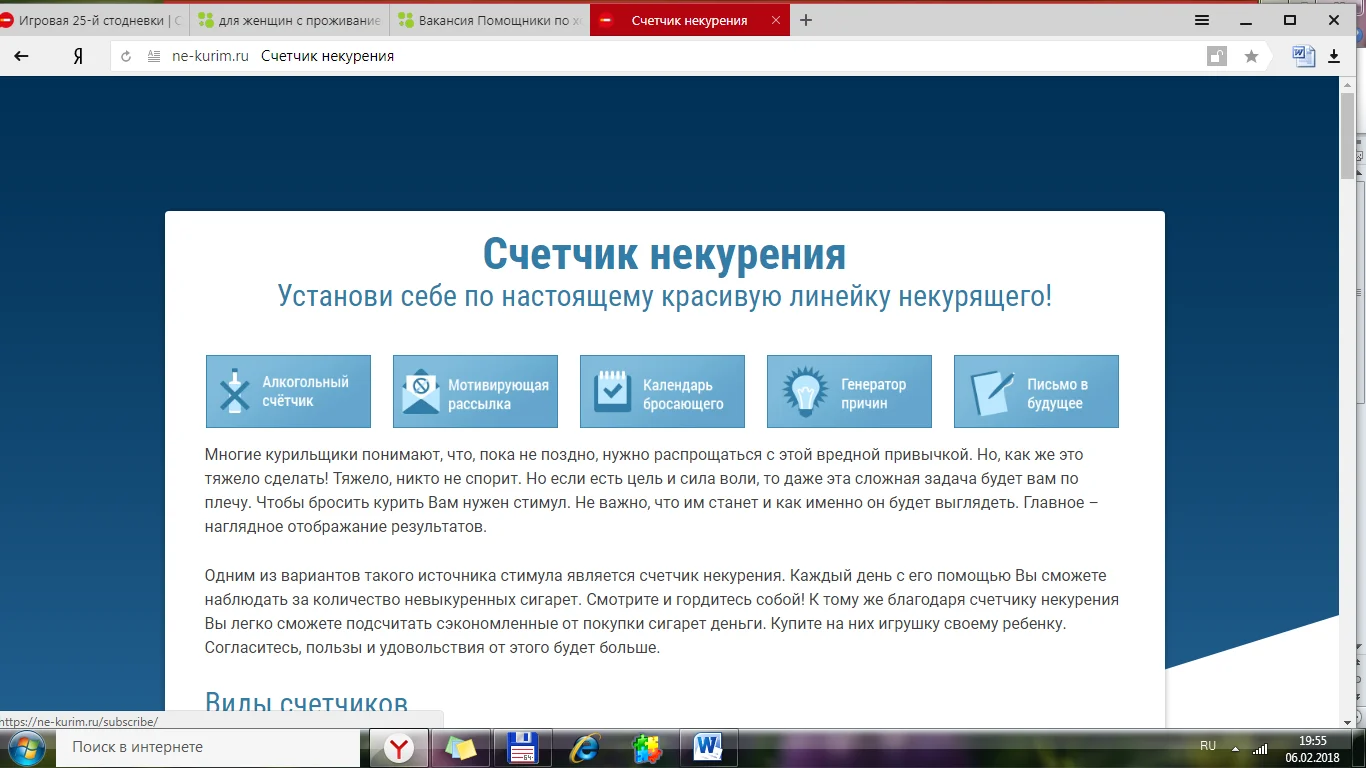
Task: Expand hidden system tray icons arrow
Action: tap(1236, 748)
